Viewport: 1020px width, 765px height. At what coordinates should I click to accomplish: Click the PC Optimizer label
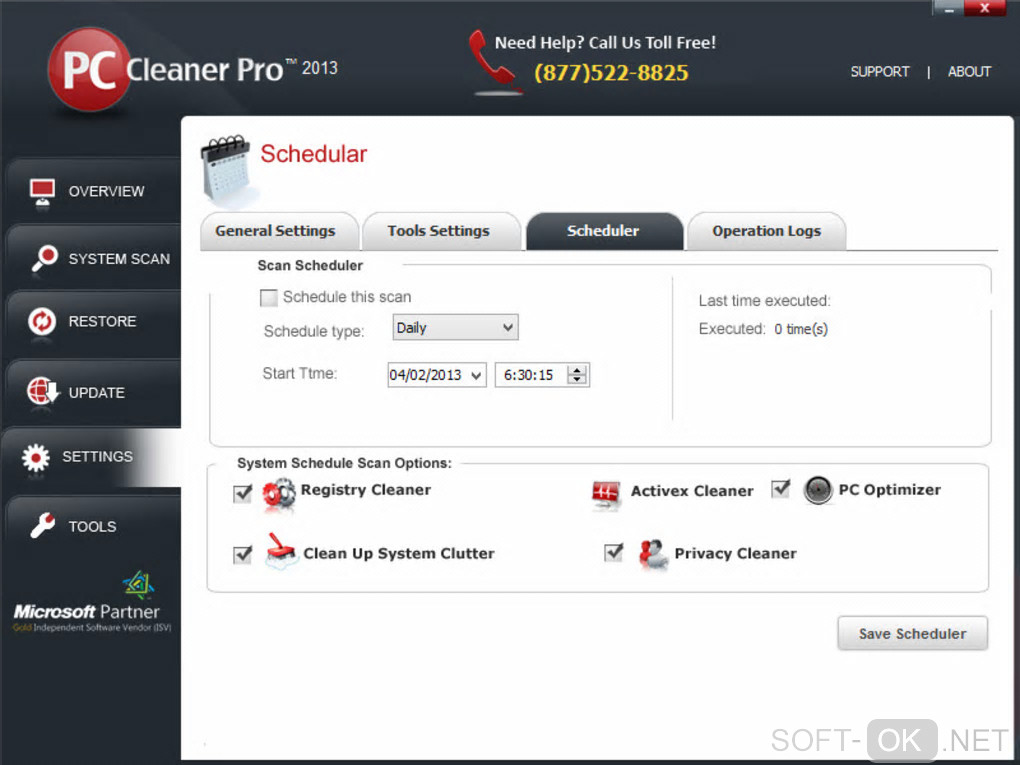(x=889, y=490)
